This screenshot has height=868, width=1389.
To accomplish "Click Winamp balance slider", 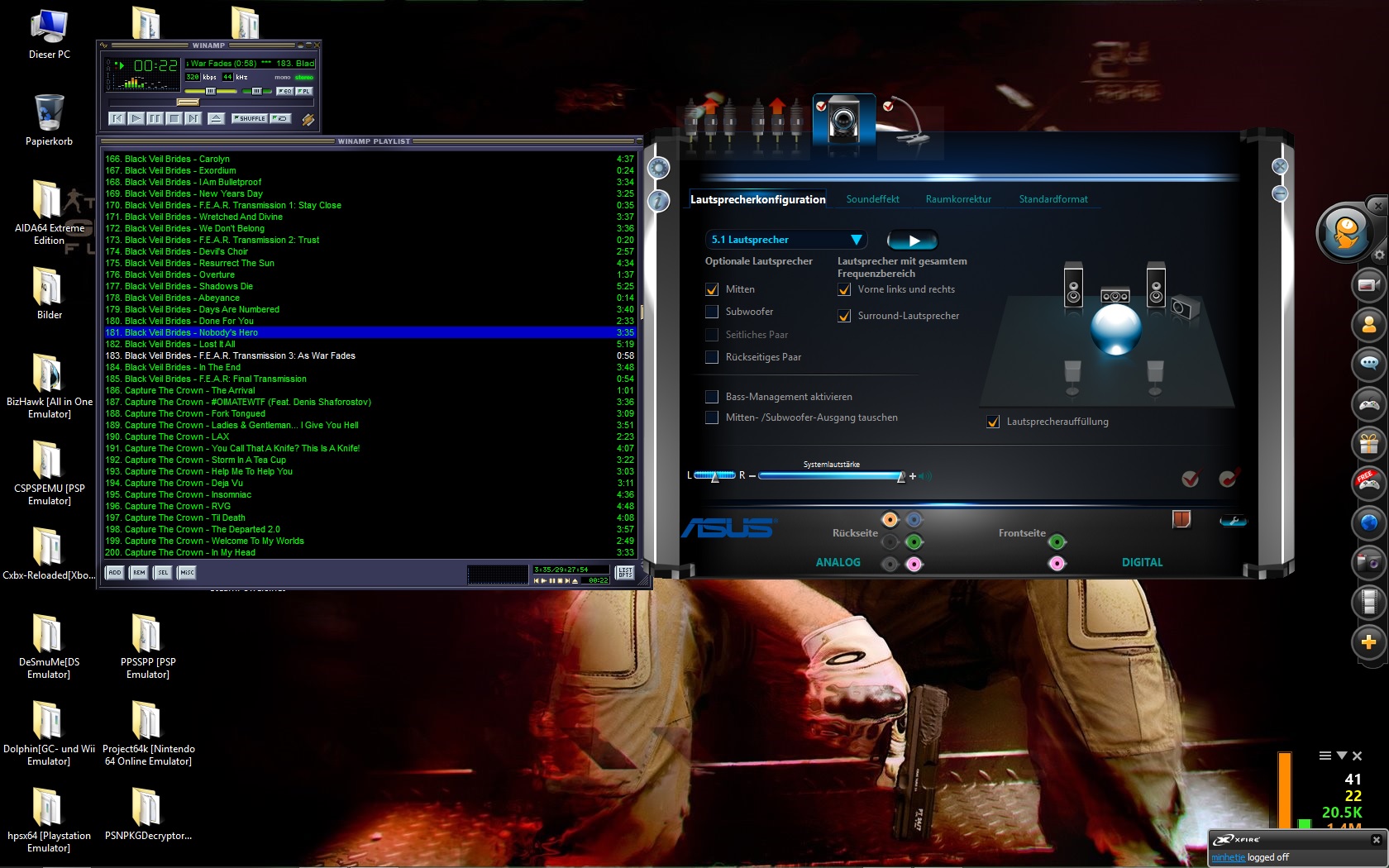I will click(257, 91).
